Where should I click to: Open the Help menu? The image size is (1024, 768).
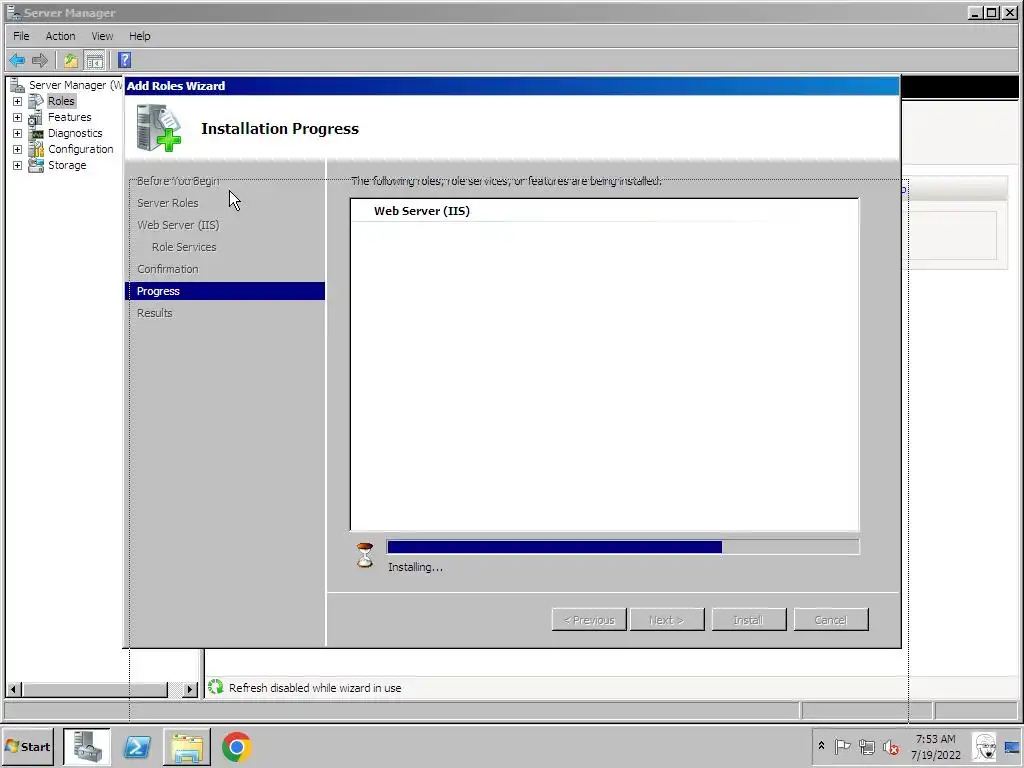(x=139, y=36)
